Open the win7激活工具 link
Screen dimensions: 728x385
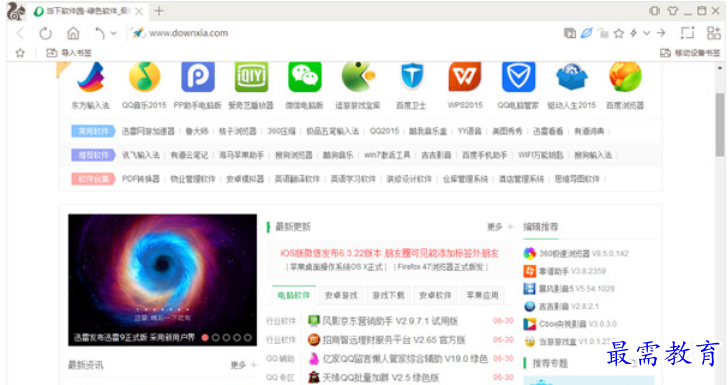point(387,155)
